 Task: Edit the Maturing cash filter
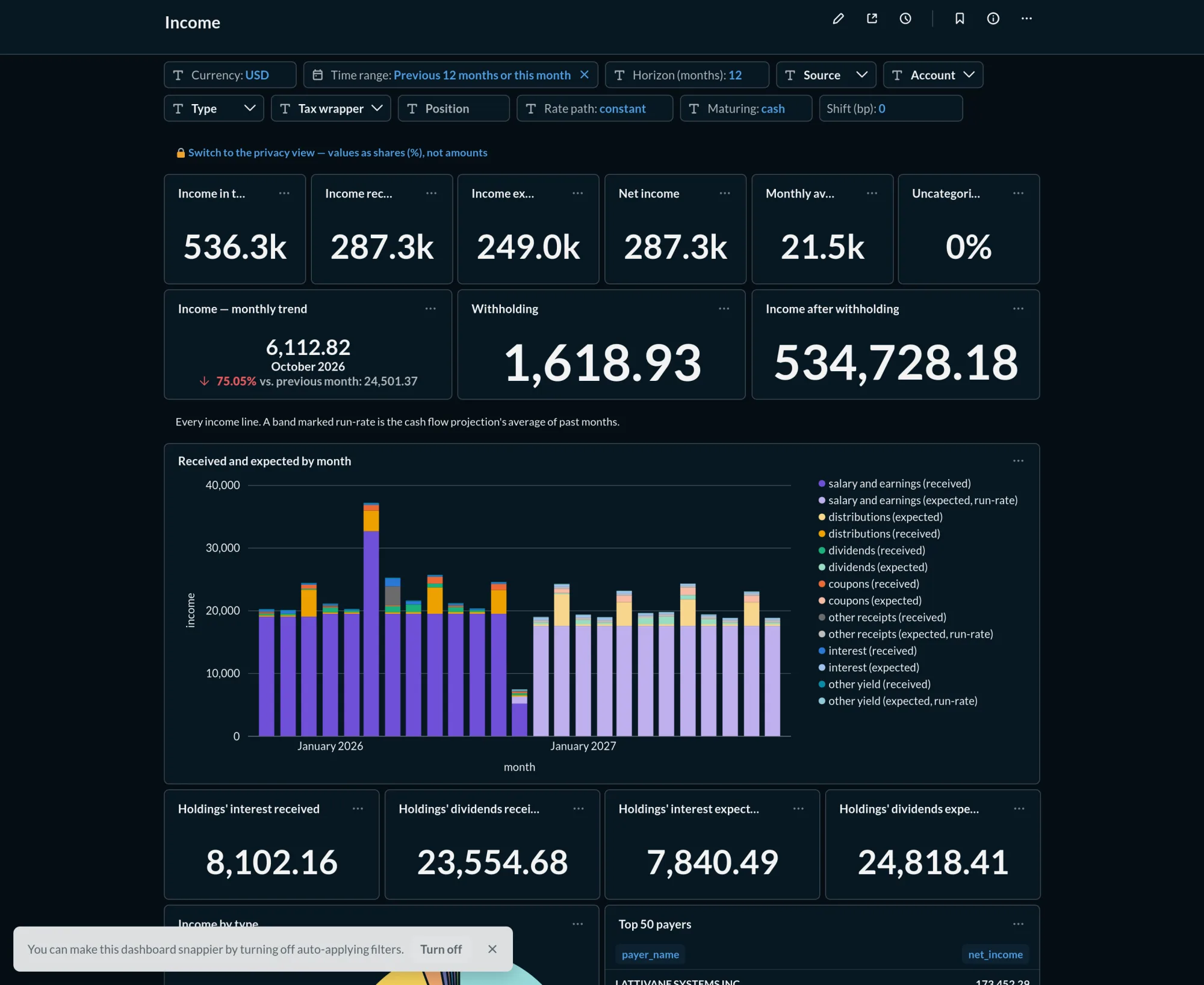click(x=746, y=108)
